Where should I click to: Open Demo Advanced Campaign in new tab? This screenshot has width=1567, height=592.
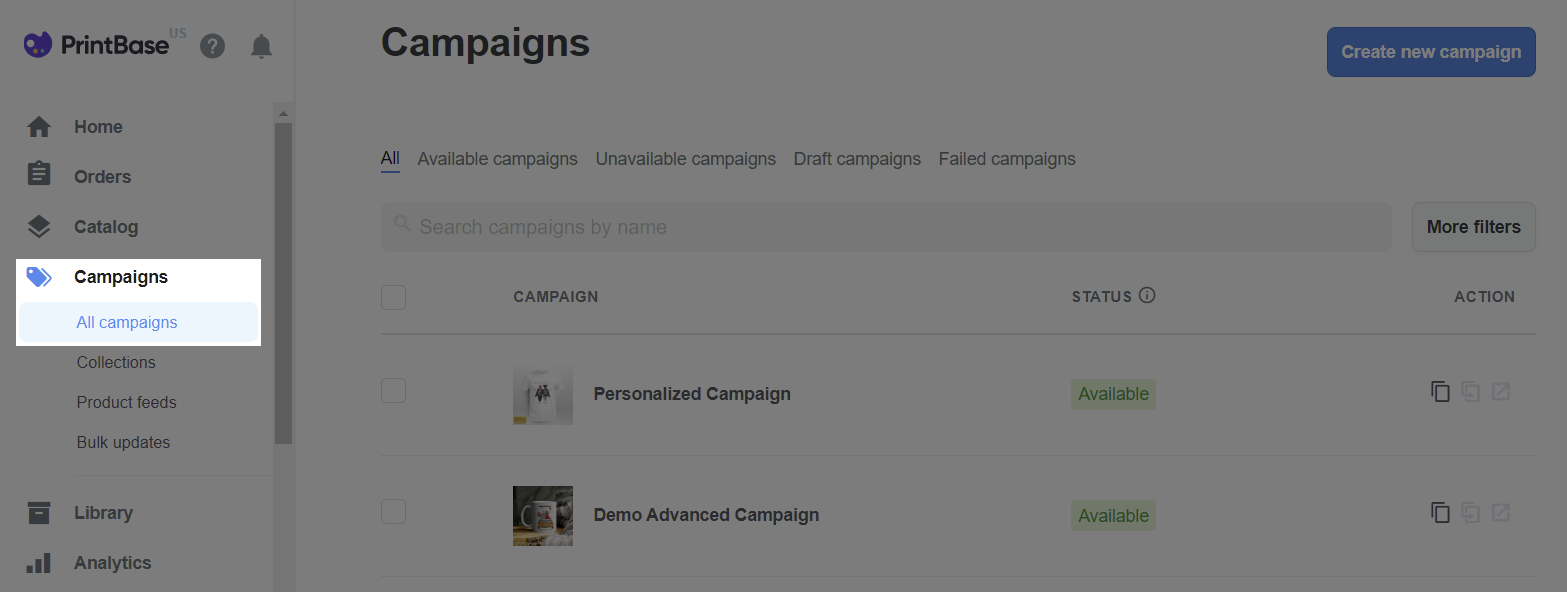tap(1501, 513)
